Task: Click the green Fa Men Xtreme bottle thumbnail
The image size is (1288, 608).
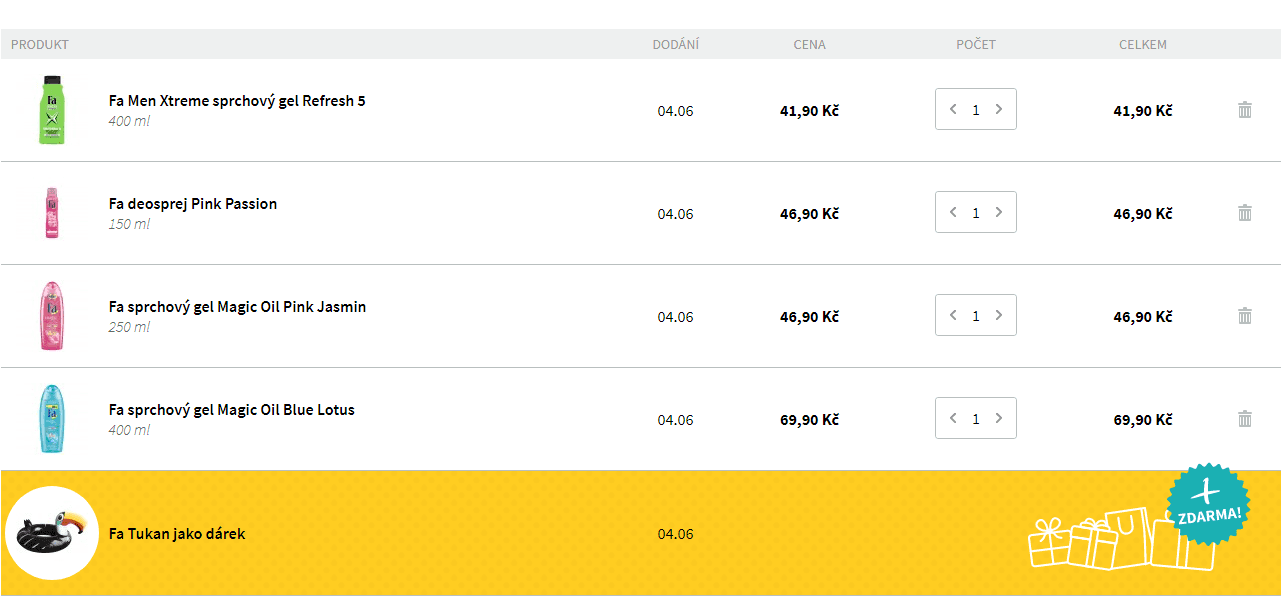Action: [52, 110]
